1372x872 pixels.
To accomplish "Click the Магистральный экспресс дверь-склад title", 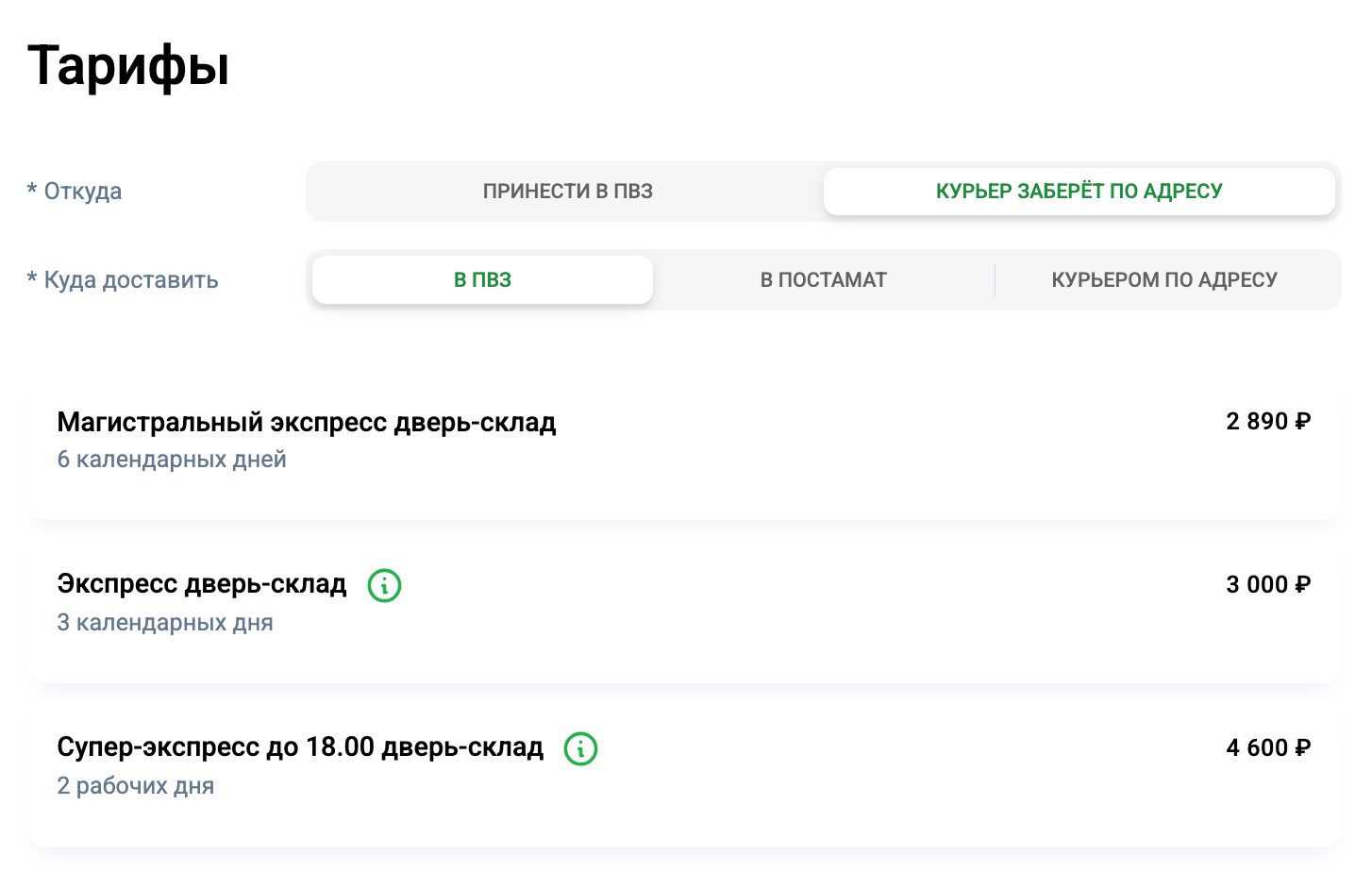I will (306, 422).
